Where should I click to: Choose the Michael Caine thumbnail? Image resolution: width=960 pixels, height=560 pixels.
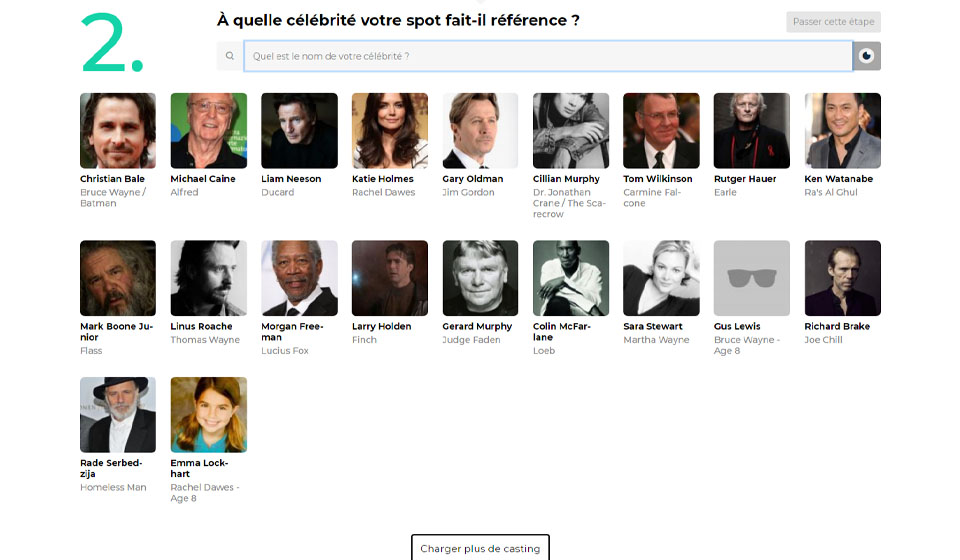(208, 131)
